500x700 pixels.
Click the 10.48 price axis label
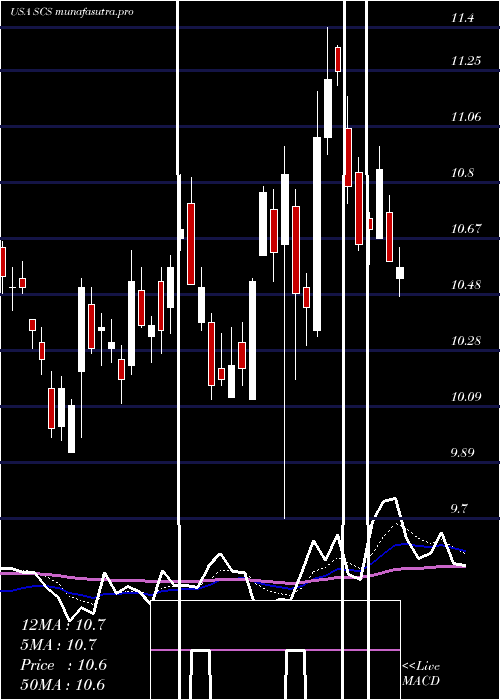(x=466, y=285)
